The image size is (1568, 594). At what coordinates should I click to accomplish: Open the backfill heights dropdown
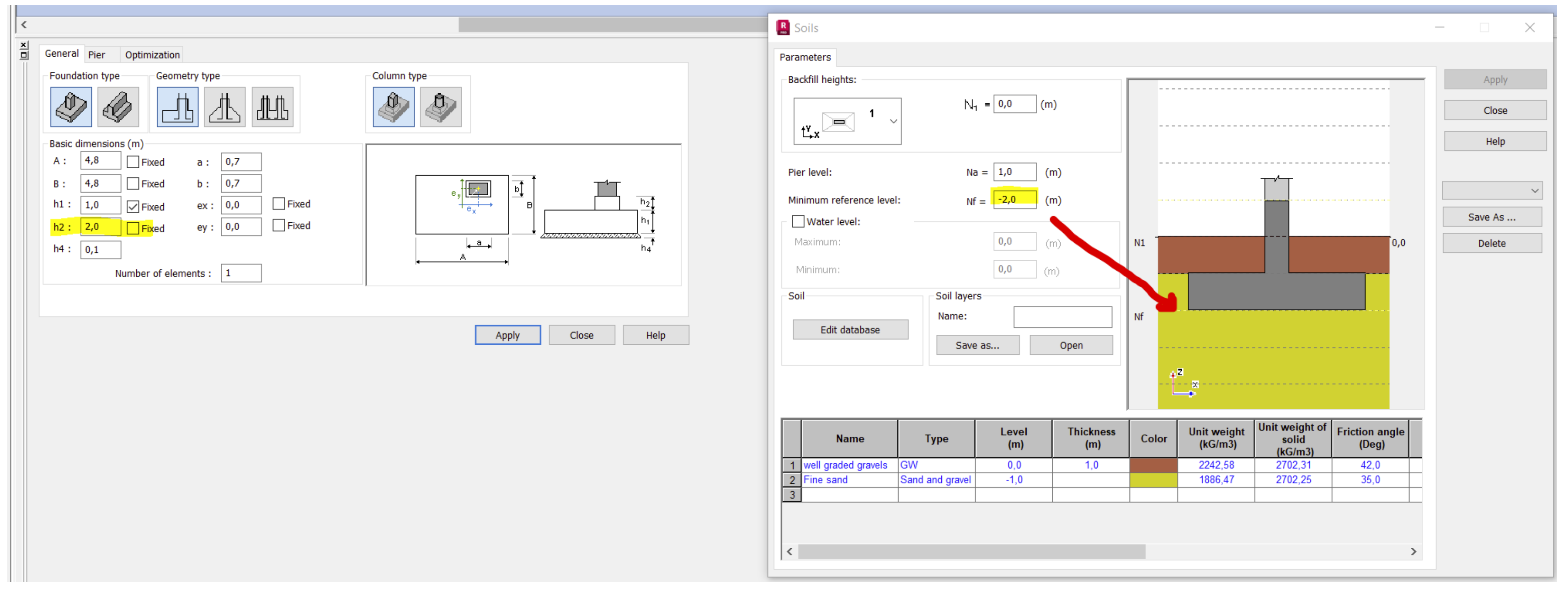pyautogui.click(x=893, y=121)
